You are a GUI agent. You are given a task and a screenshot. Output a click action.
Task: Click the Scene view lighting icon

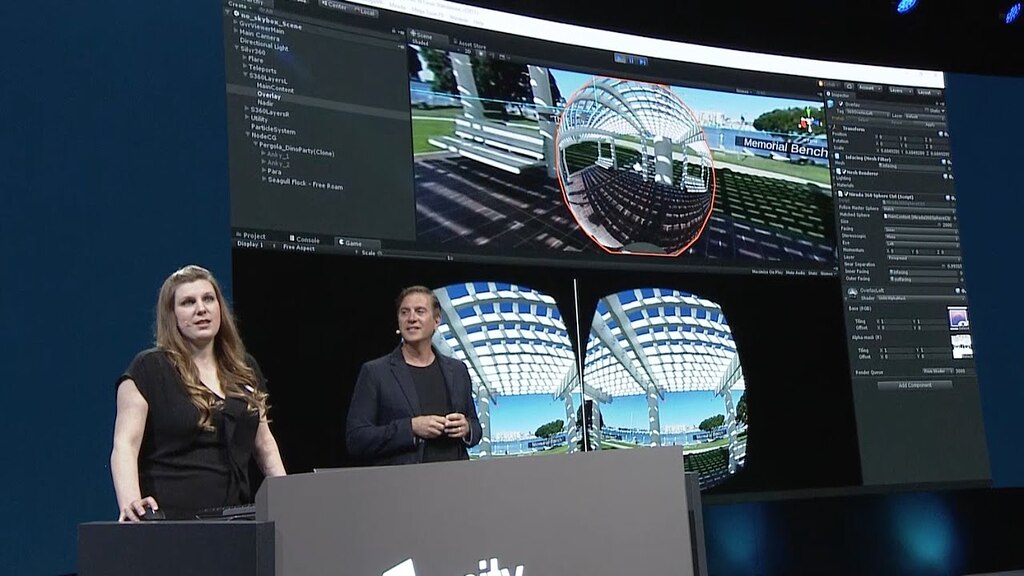click(x=482, y=51)
